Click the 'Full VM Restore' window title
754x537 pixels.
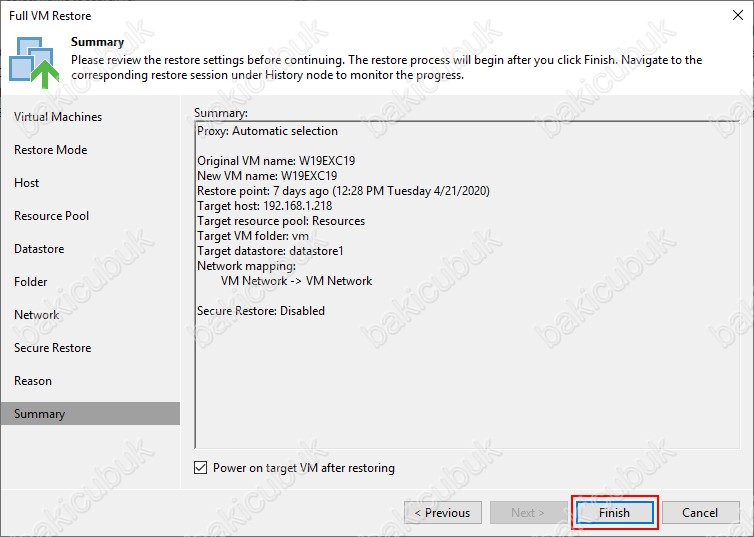(x=50, y=15)
